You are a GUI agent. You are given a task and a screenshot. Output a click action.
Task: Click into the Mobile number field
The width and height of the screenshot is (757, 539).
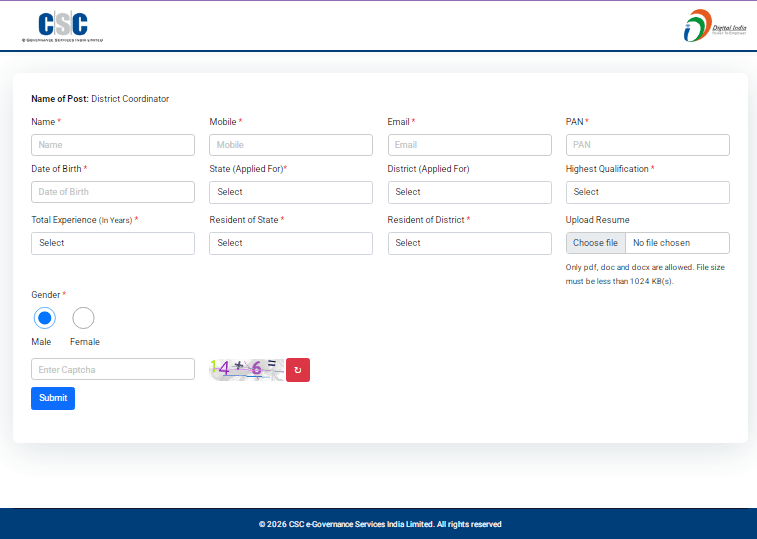[x=290, y=145]
